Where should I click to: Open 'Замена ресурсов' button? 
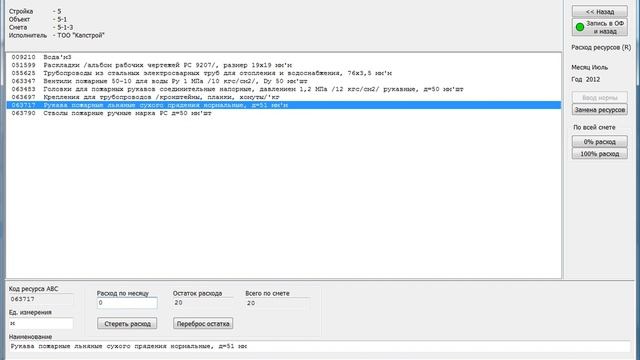point(600,110)
